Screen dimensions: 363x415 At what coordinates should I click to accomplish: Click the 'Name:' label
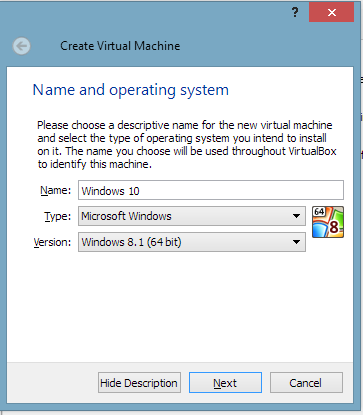click(x=56, y=190)
